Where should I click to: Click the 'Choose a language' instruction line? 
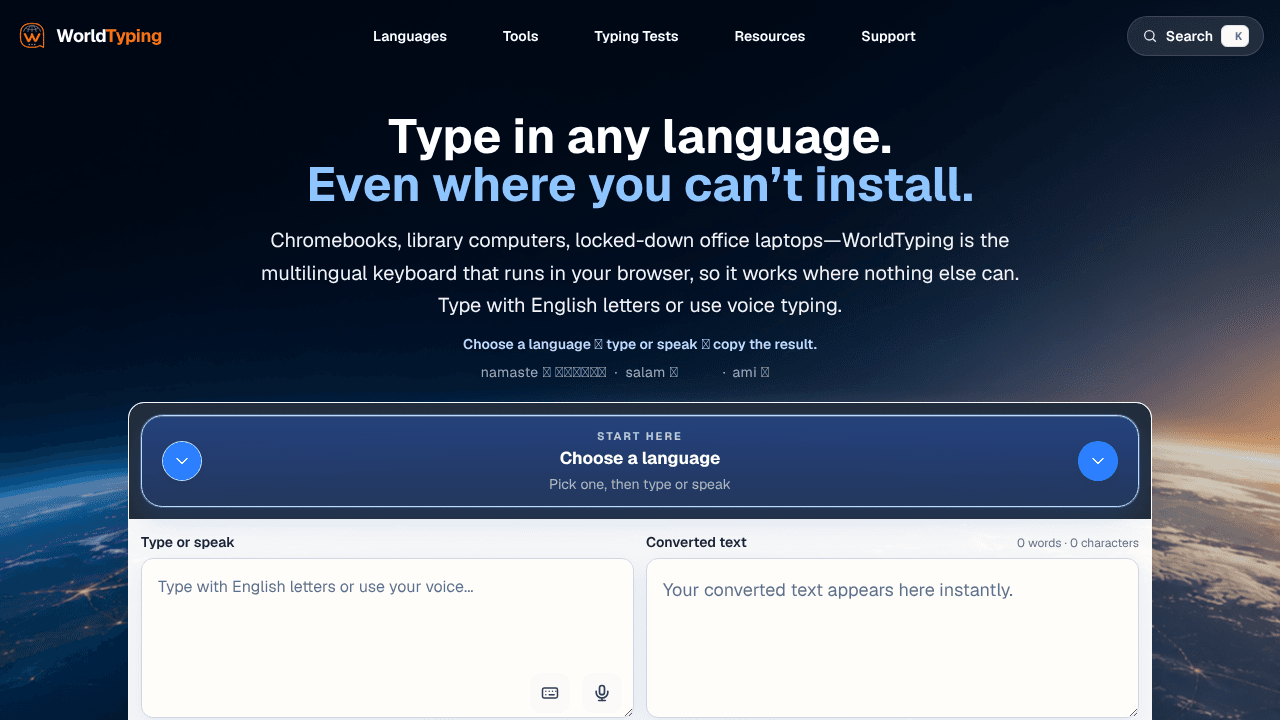click(640, 344)
